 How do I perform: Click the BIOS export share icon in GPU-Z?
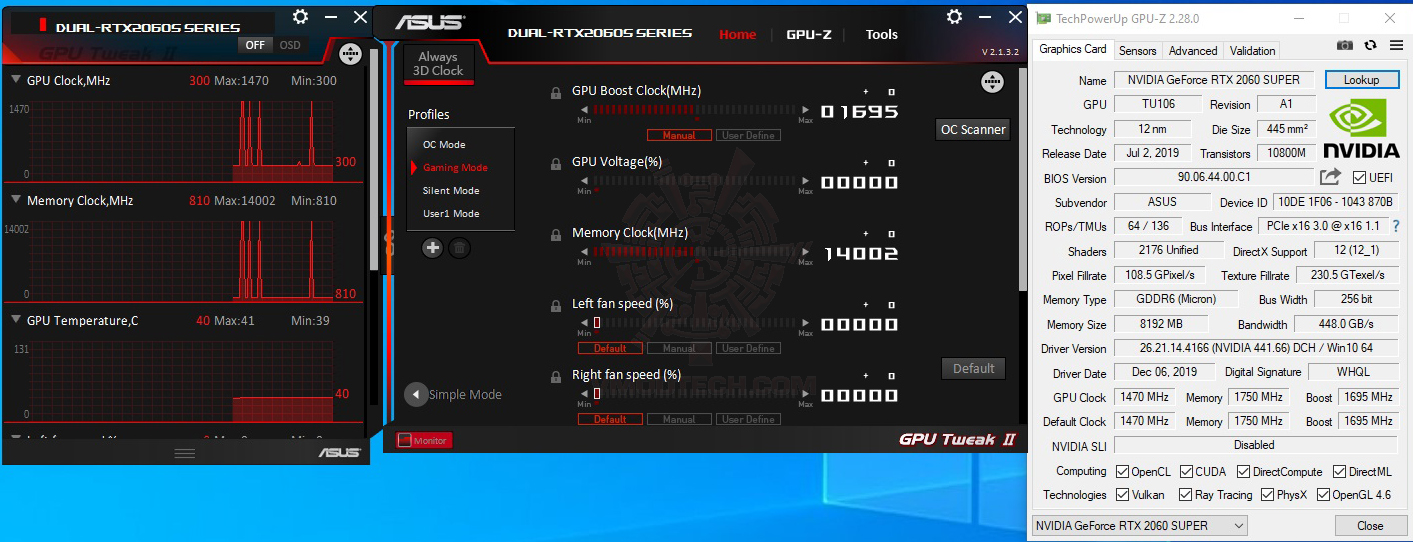coord(1330,177)
